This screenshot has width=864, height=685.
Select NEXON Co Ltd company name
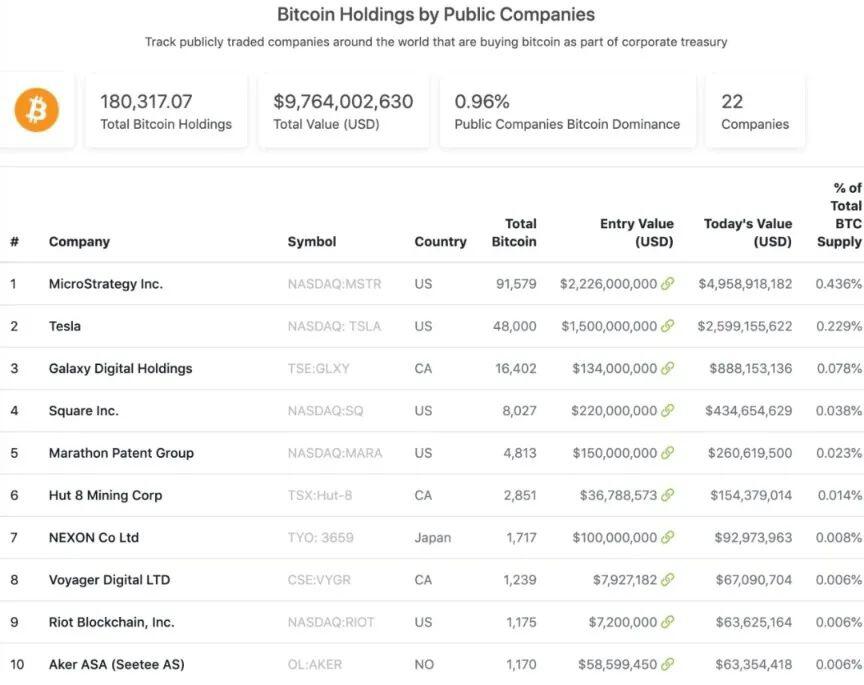pos(94,537)
